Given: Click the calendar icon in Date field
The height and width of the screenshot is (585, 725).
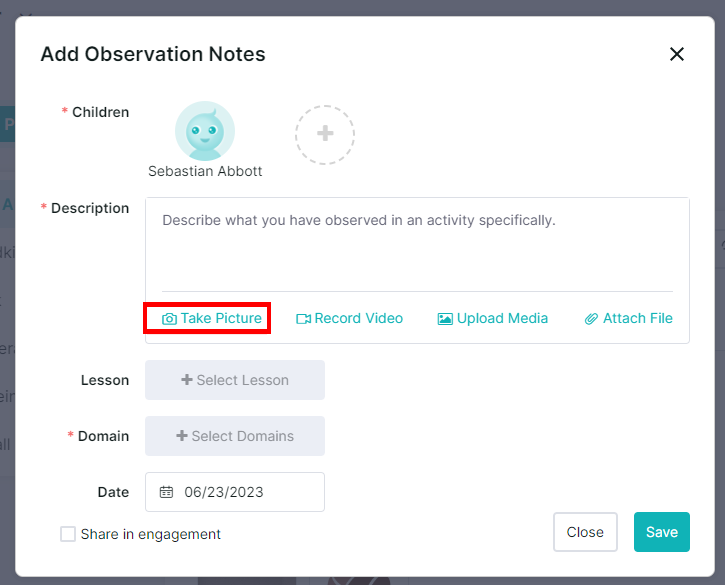Looking at the screenshot, I should click(x=167, y=492).
